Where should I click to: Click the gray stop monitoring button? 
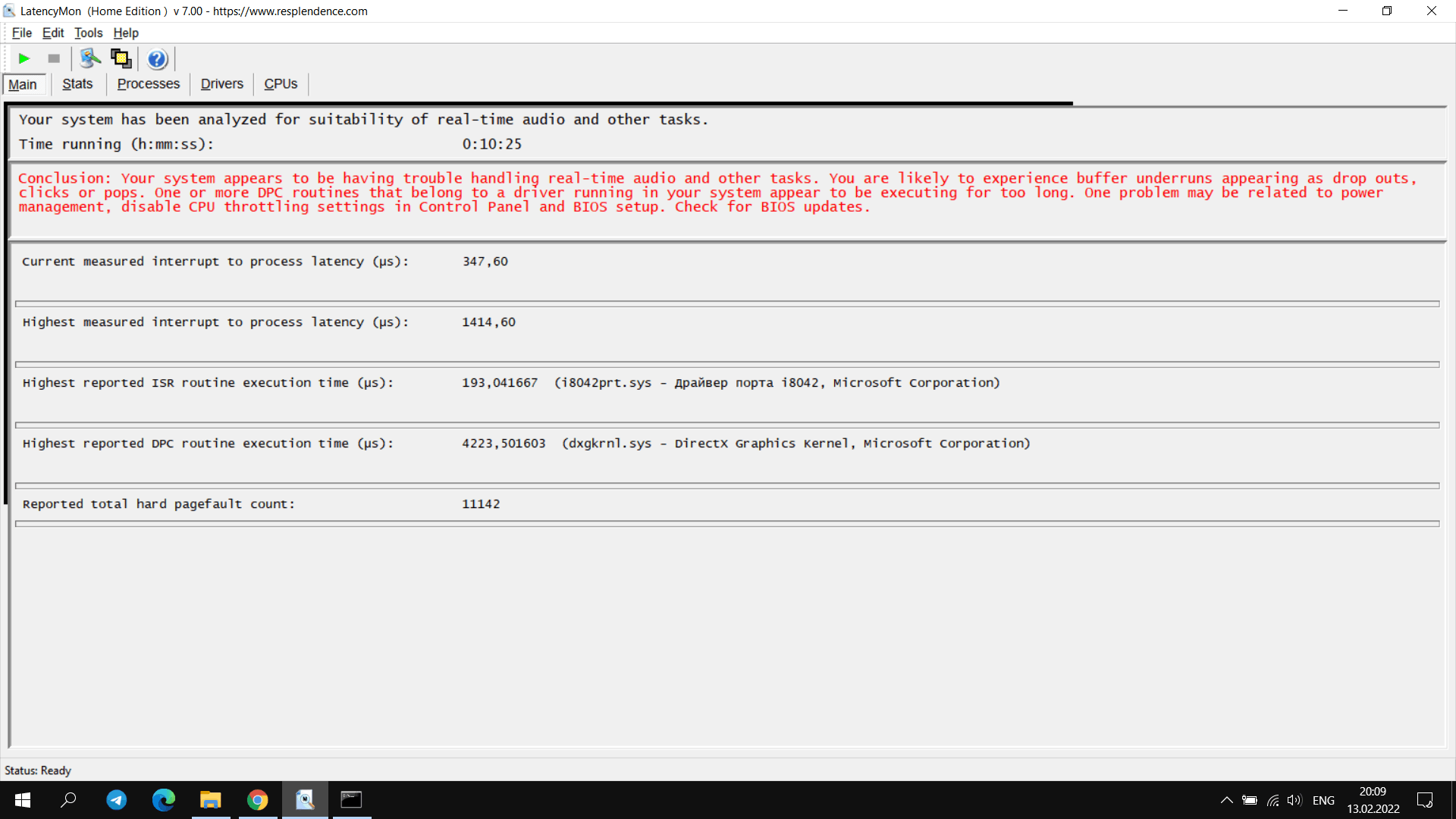pyautogui.click(x=54, y=58)
